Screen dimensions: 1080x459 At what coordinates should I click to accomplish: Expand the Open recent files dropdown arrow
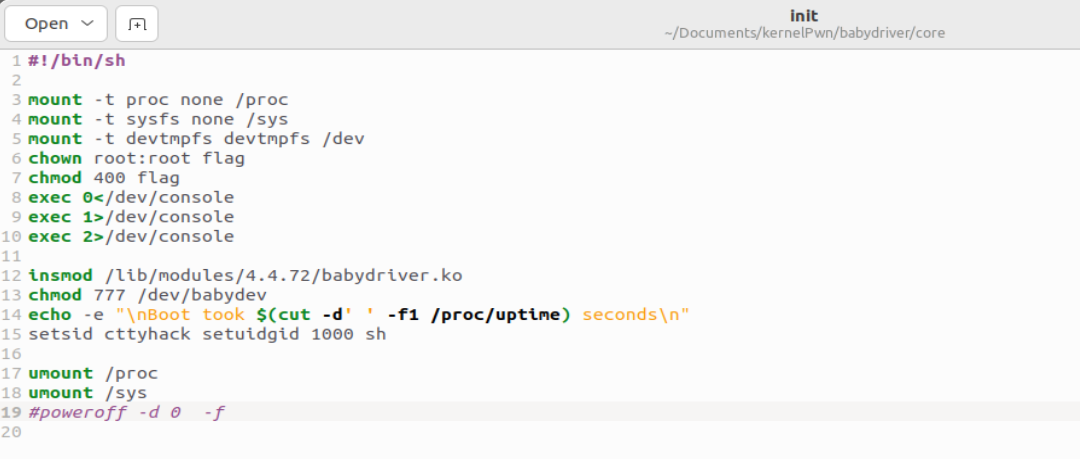click(x=87, y=23)
